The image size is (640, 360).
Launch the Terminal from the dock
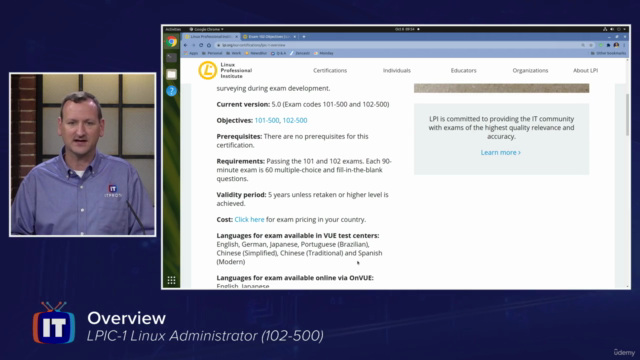point(171,58)
